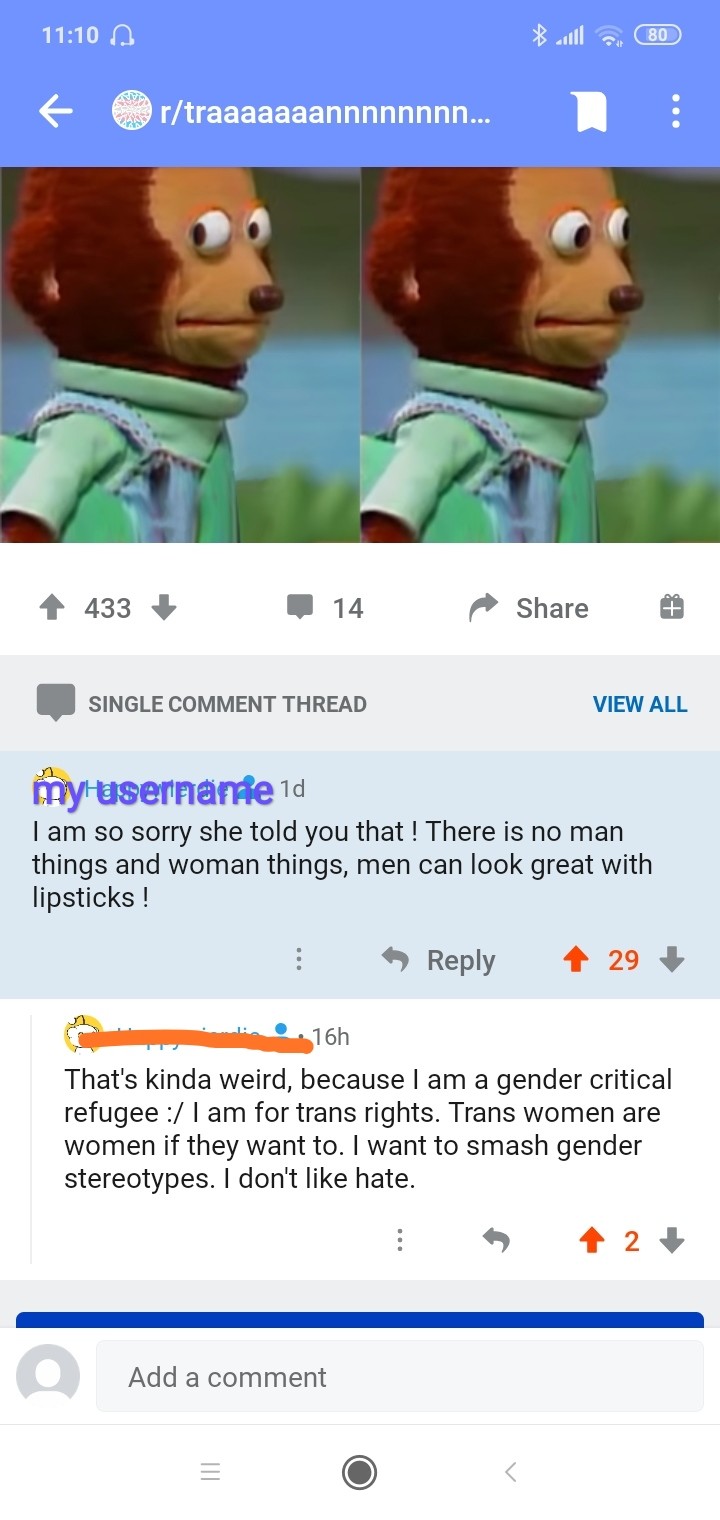Downvote the 2-point reply comment
720x1520 pixels.
(x=672, y=1241)
